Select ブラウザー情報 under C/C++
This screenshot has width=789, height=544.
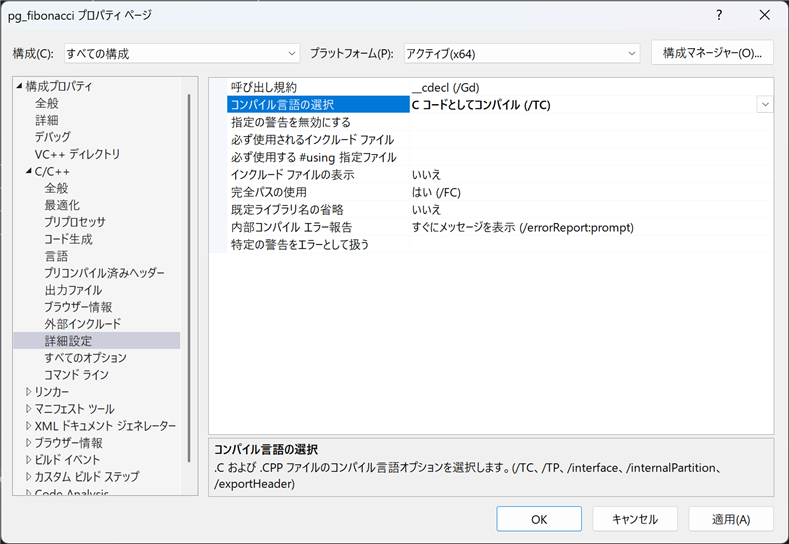[x=78, y=307]
